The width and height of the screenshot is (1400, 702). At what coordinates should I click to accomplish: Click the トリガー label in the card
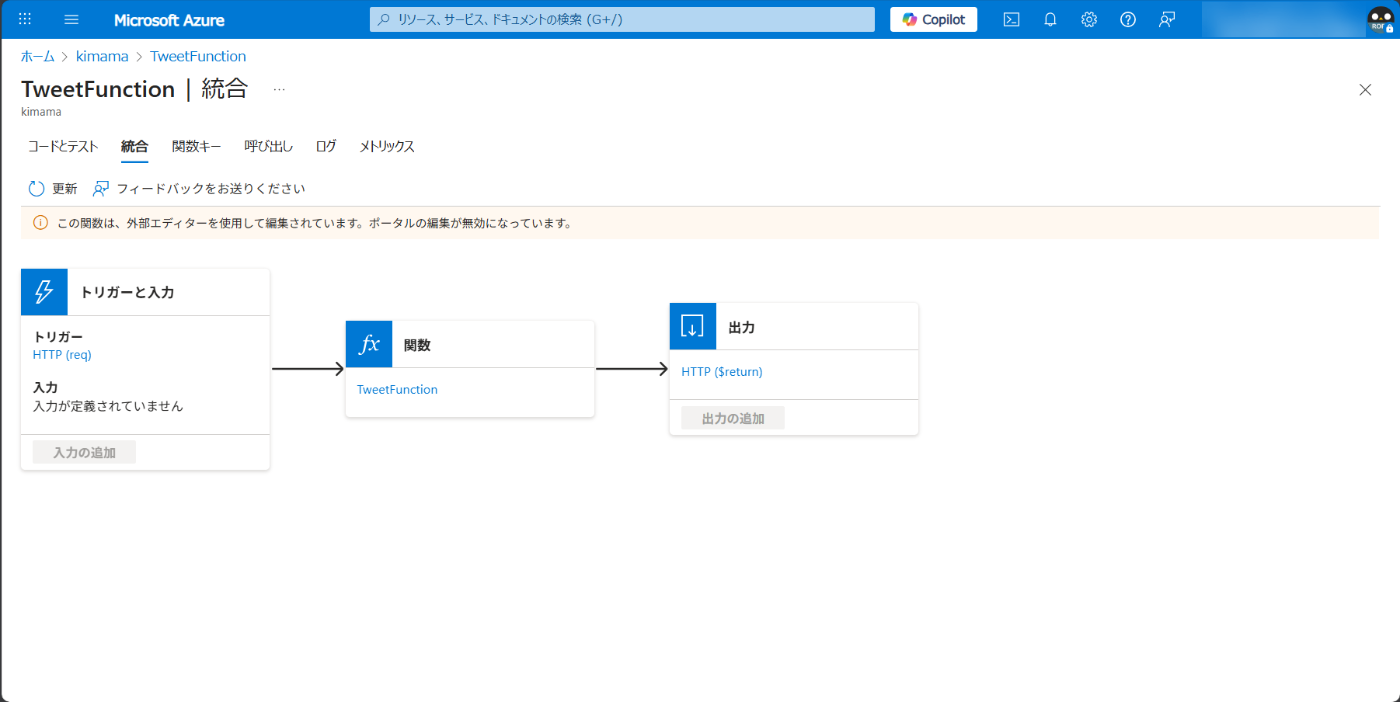click(58, 337)
